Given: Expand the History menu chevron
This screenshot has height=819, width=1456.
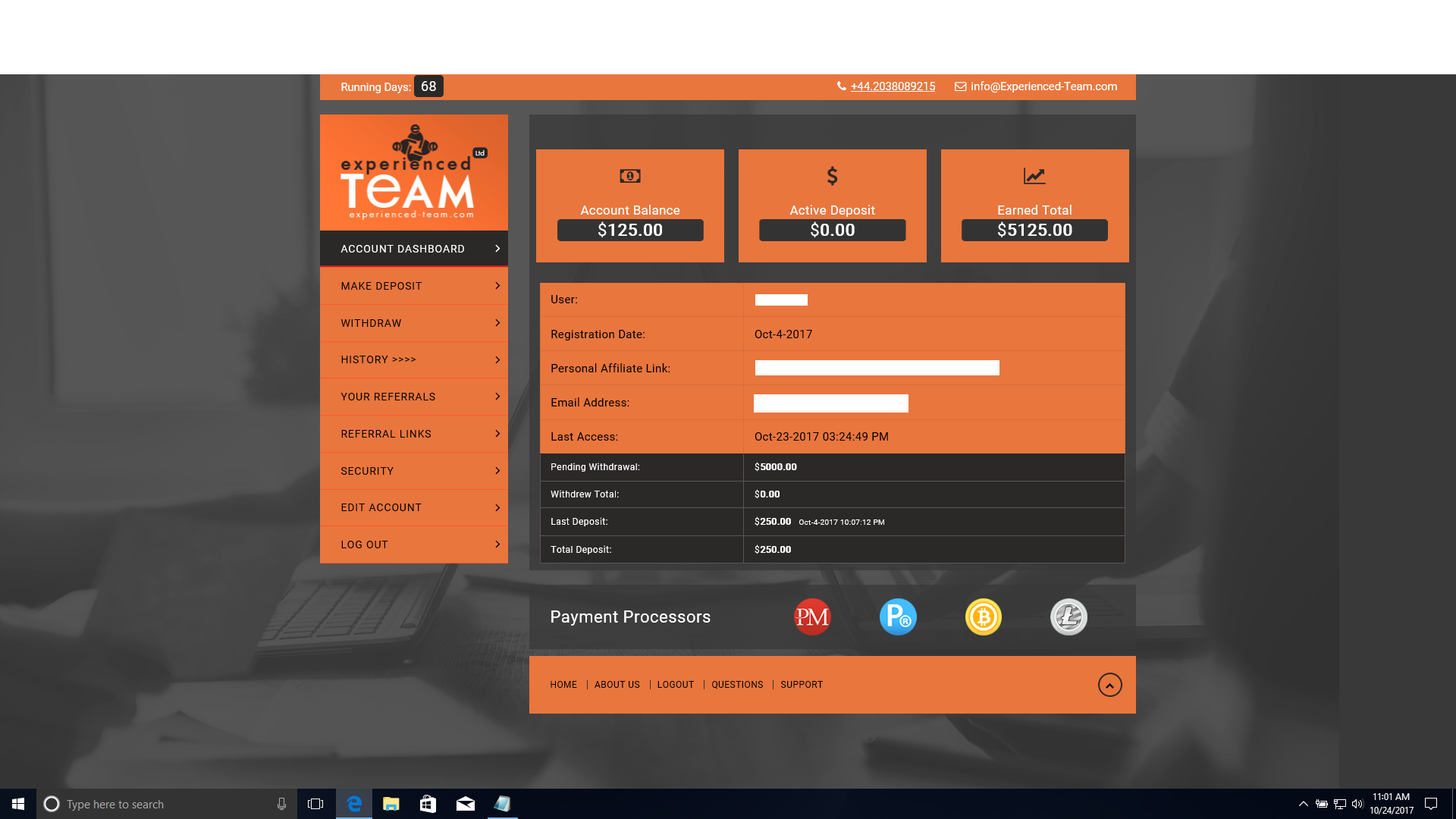Looking at the screenshot, I should [x=497, y=359].
